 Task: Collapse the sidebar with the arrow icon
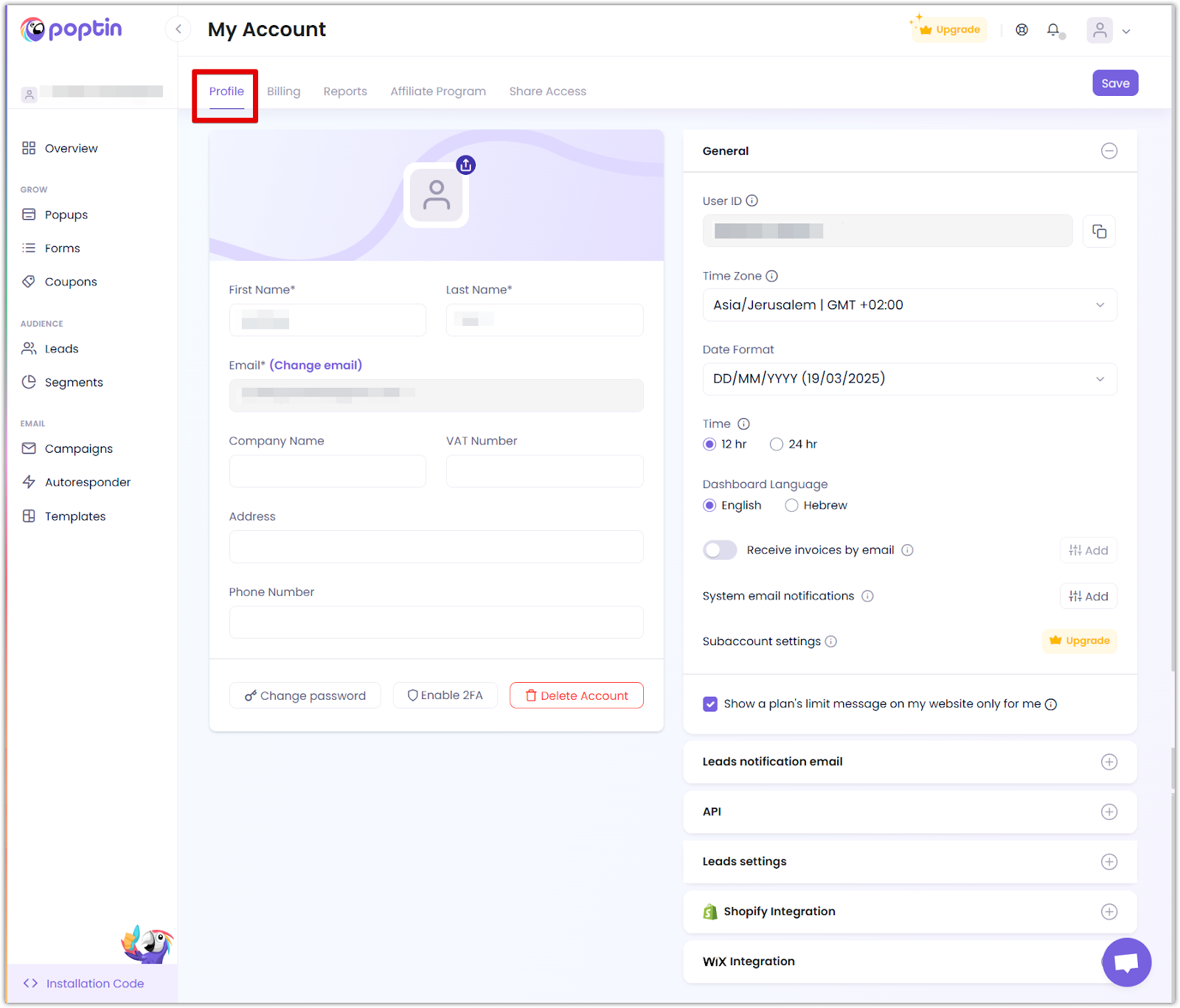point(178,29)
